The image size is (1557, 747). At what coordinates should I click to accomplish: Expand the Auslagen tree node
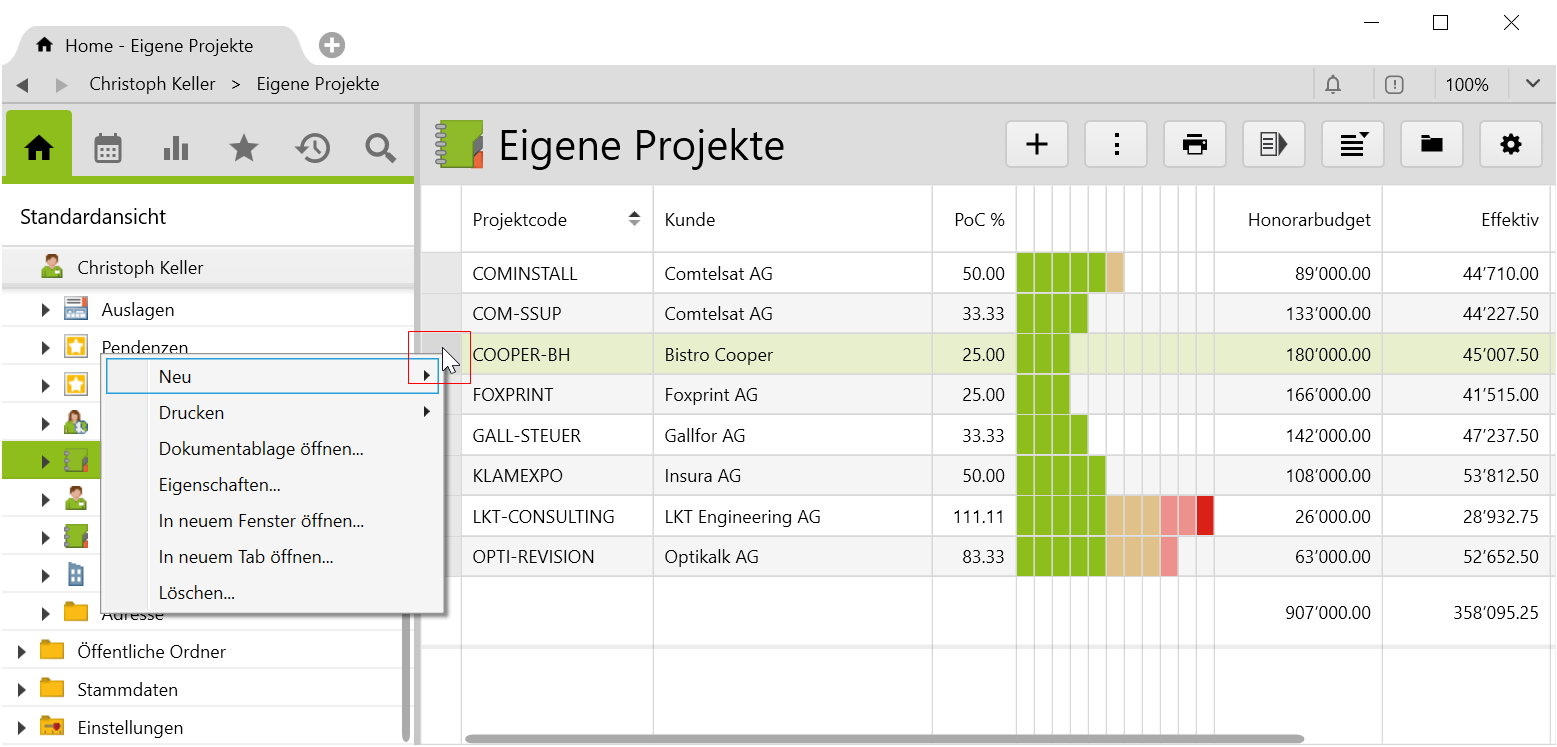click(45, 310)
